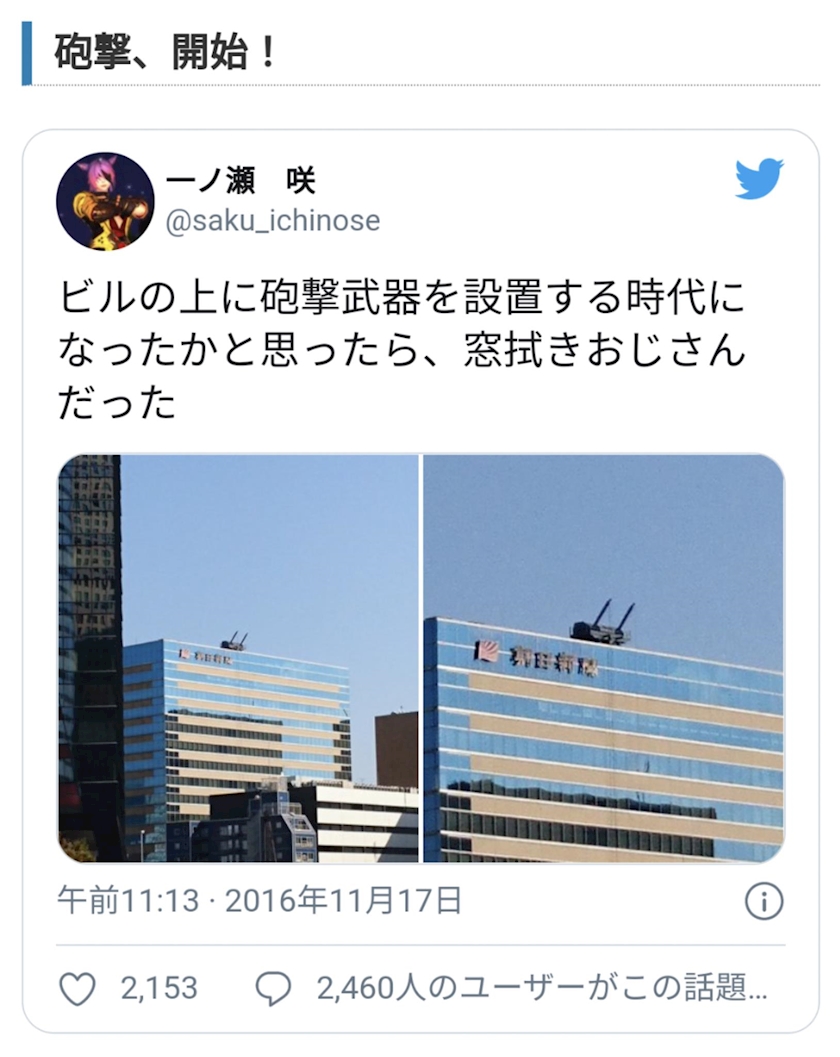Viewport: 840px width, 1057px height.
Task: Open right zoomed building photo
Action: tap(603, 659)
